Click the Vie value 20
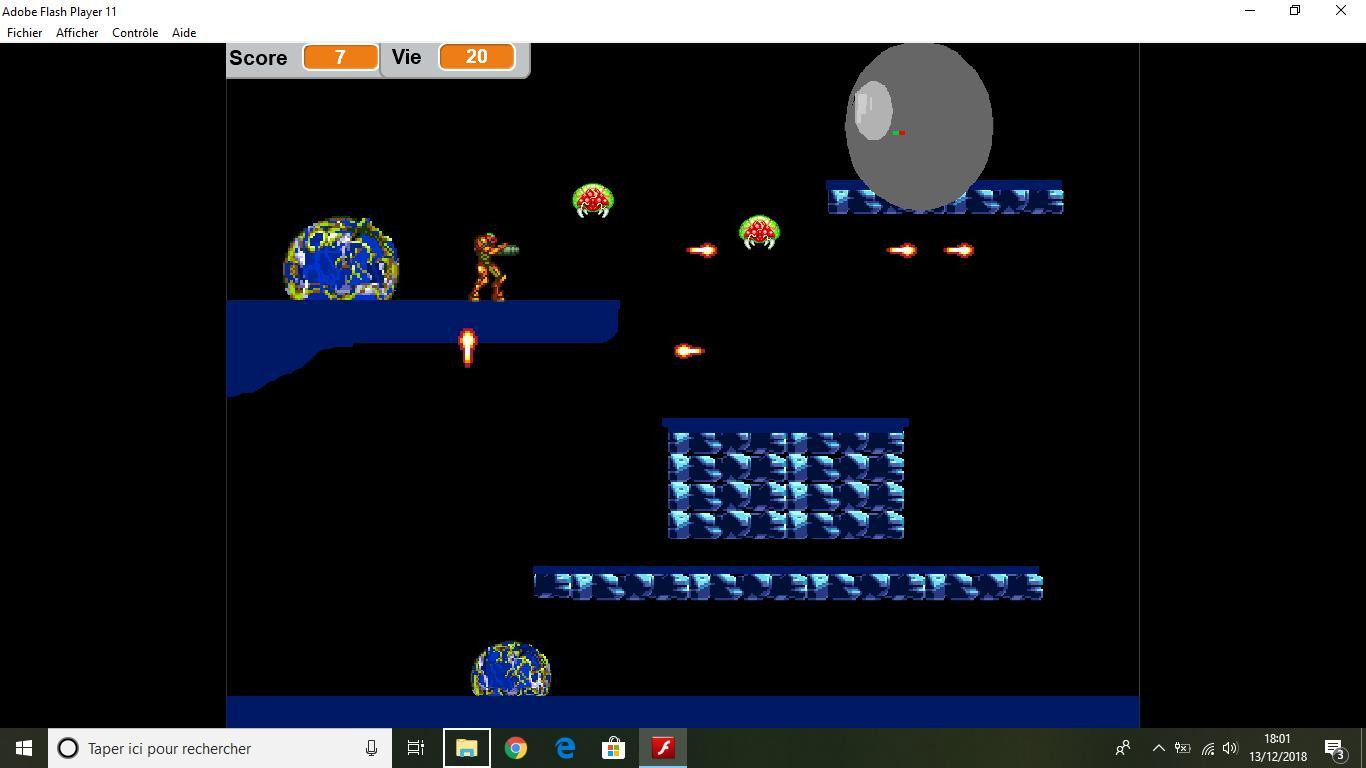1366x768 pixels. pyautogui.click(x=476, y=57)
